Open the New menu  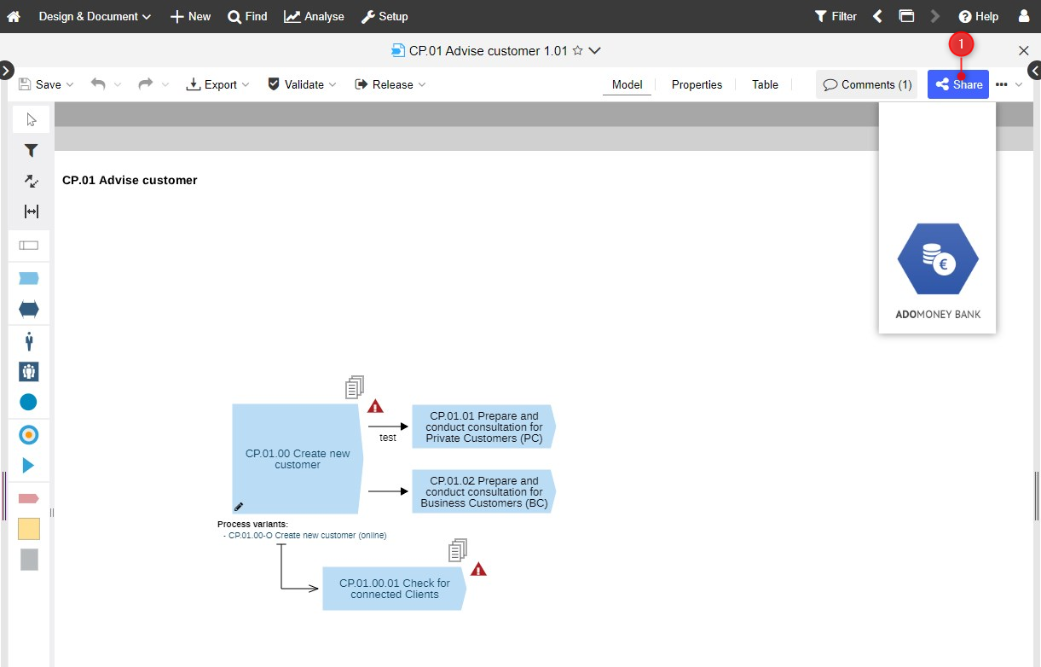(x=191, y=17)
